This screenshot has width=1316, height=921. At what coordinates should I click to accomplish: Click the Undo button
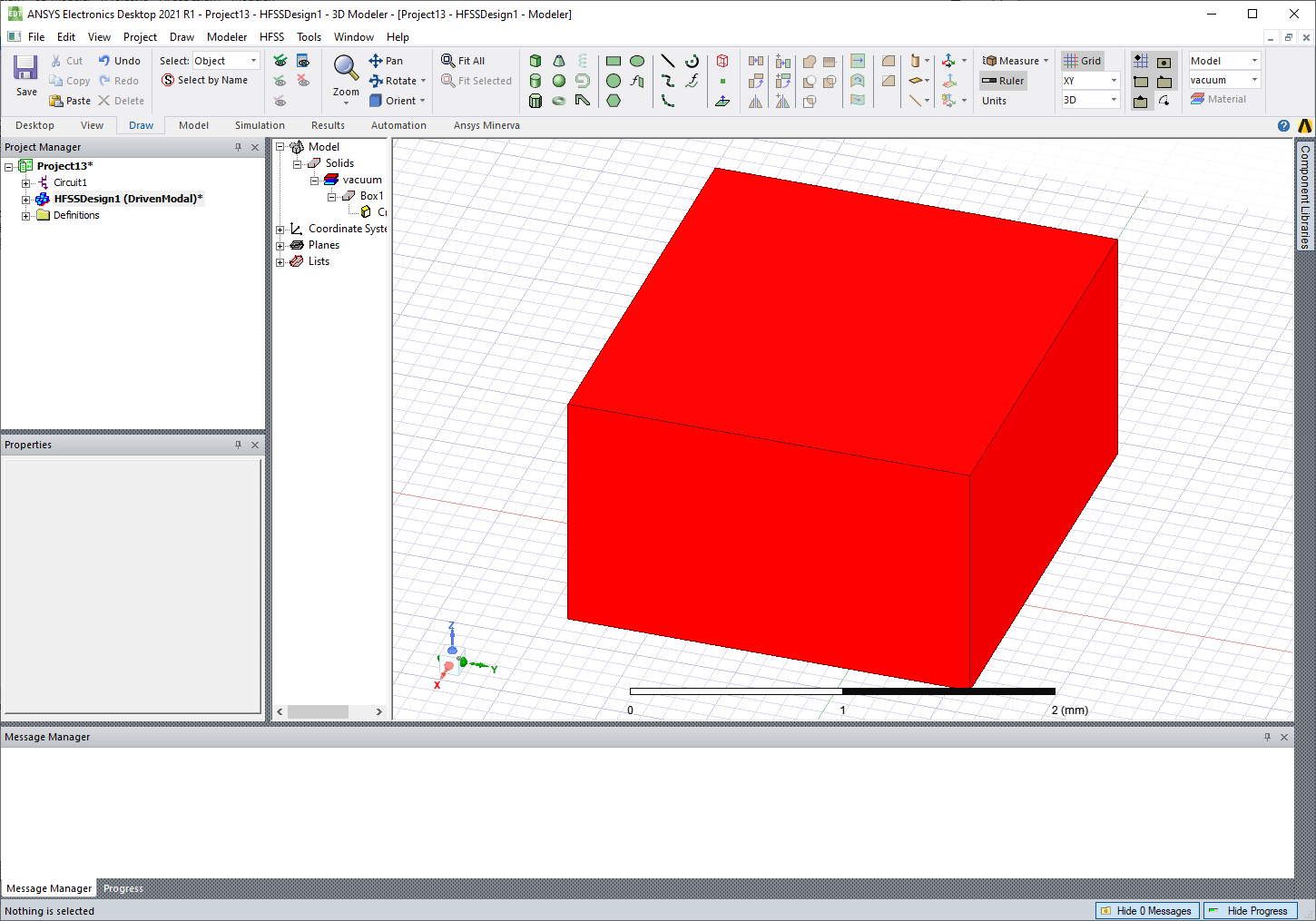tap(119, 61)
